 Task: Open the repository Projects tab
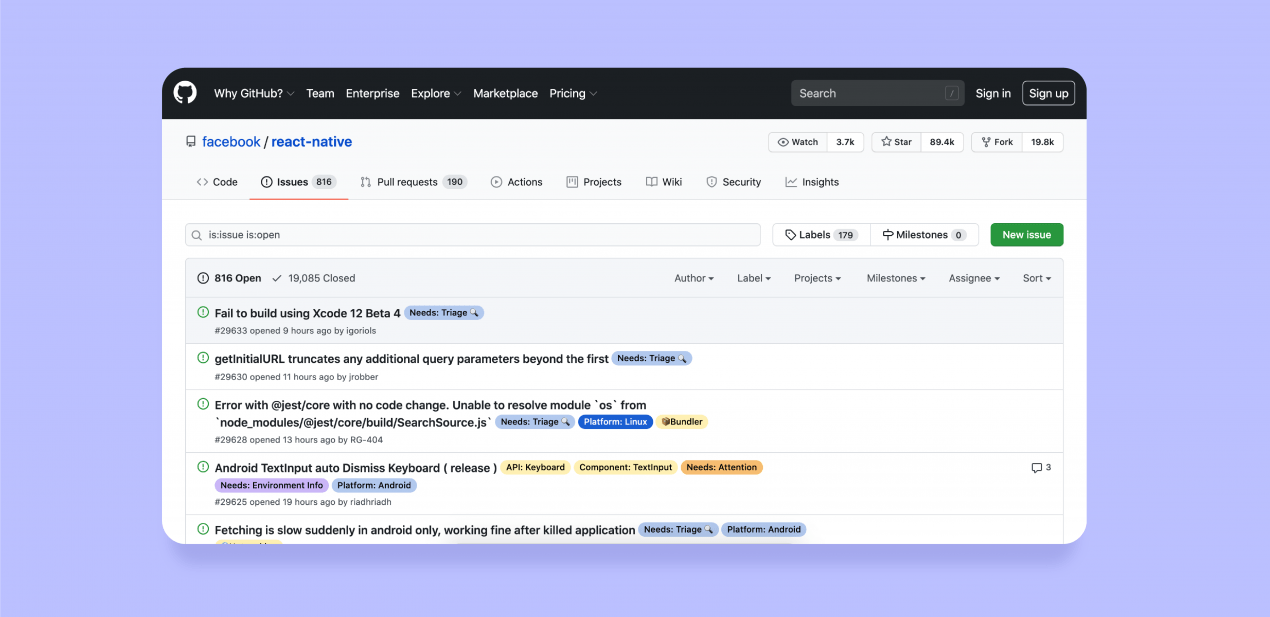[594, 182]
